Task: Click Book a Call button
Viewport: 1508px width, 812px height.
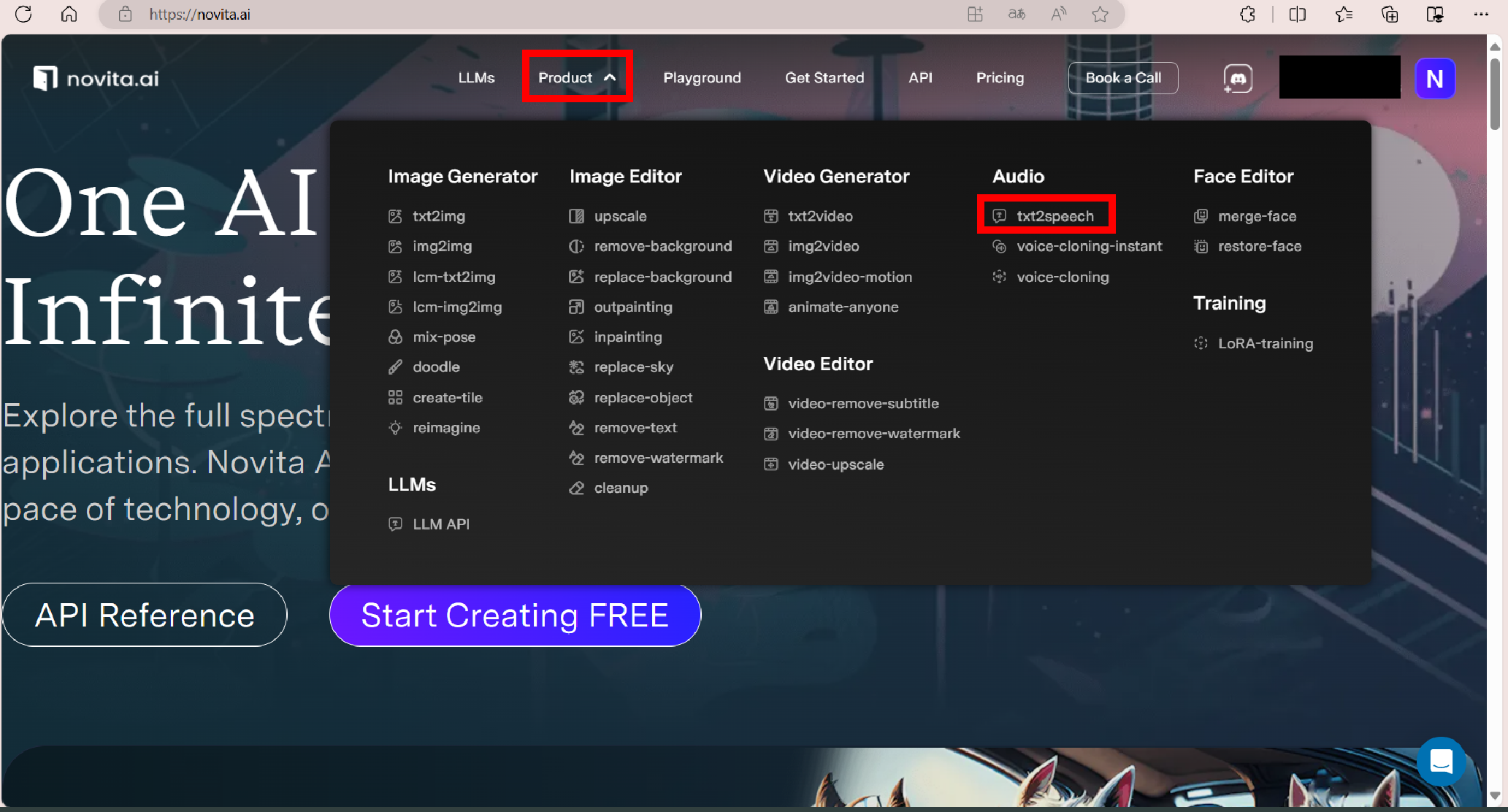Action: 1122,77
